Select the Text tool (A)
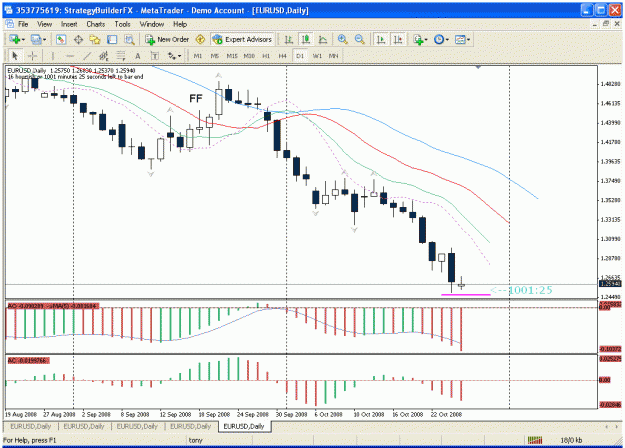This screenshot has width=625, height=448. coord(138,56)
